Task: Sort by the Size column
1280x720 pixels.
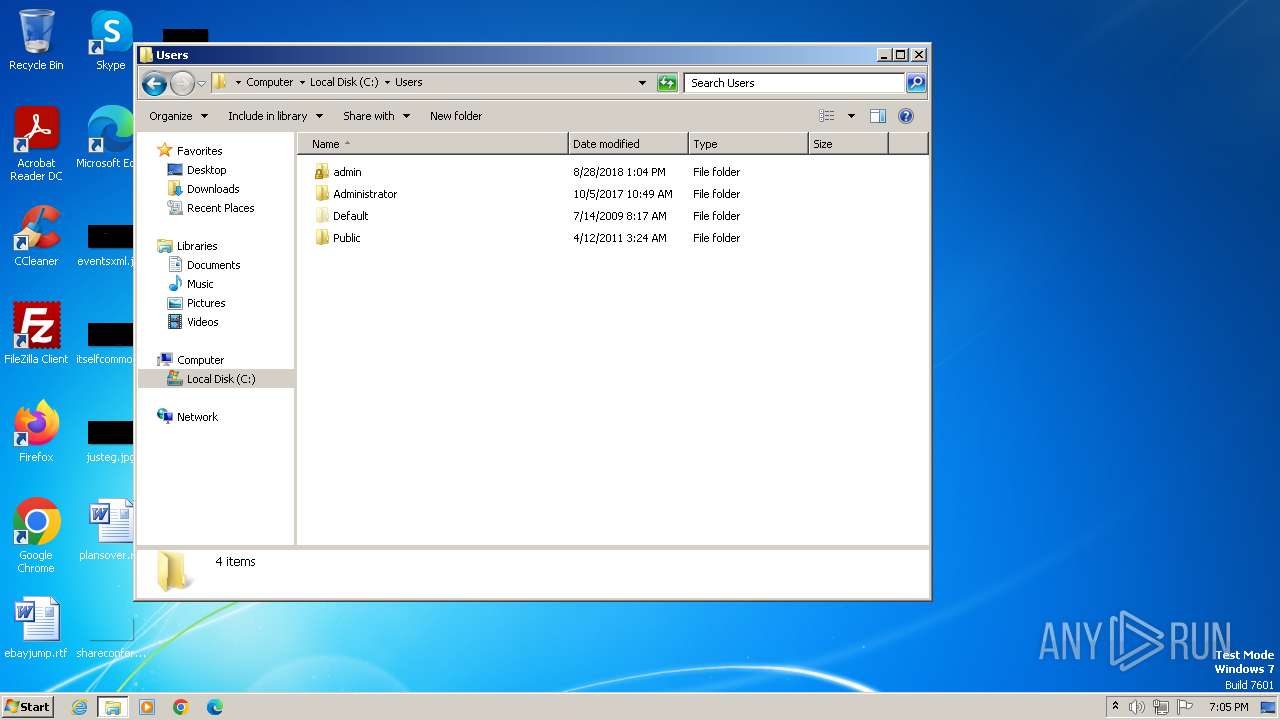Action: (x=848, y=144)
